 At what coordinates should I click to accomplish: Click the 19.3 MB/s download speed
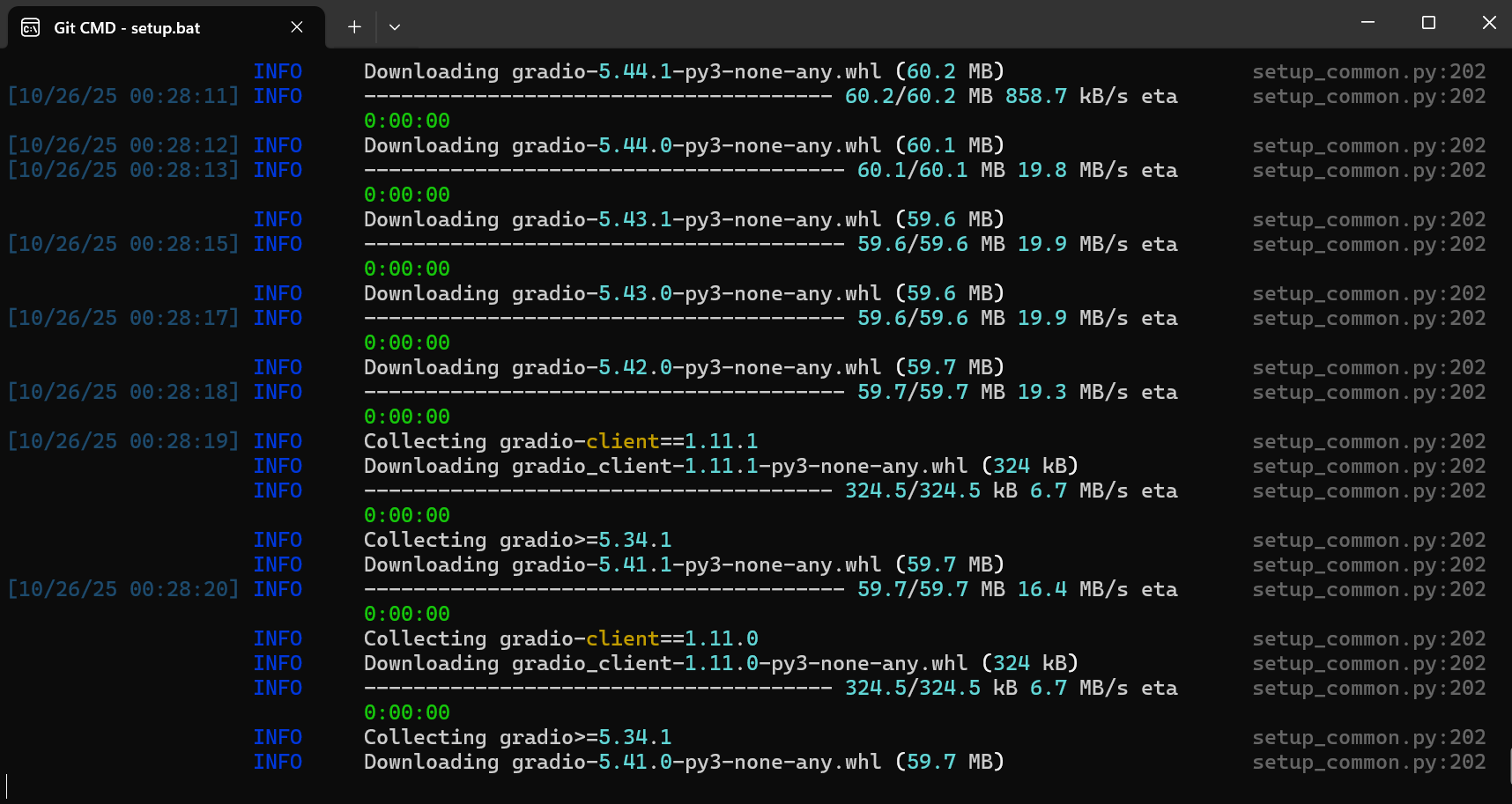1073,392
